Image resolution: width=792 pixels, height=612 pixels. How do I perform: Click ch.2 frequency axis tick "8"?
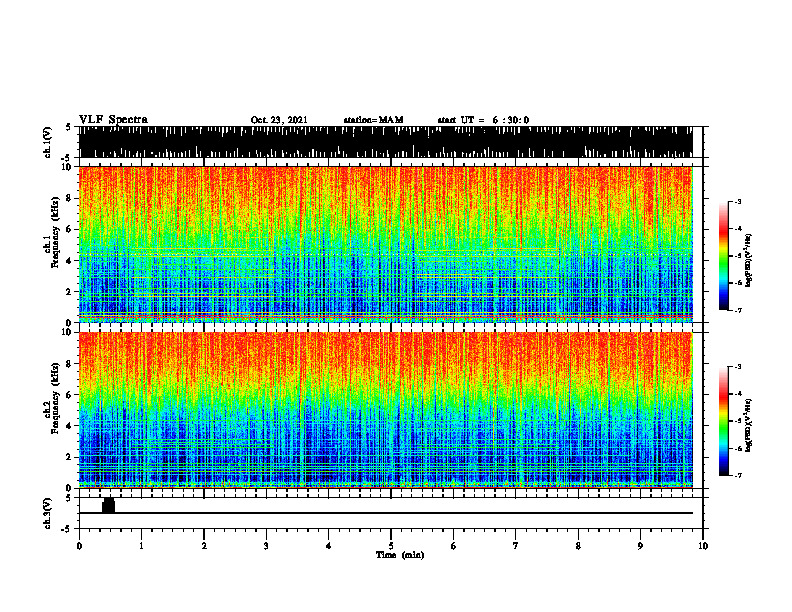(x=71, y=364)
